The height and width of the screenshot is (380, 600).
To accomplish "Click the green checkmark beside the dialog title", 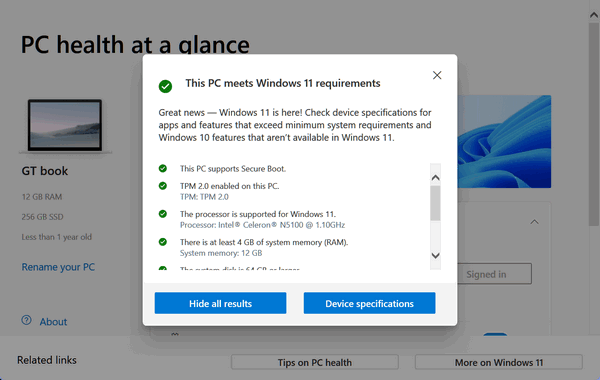I will (165, 86).
